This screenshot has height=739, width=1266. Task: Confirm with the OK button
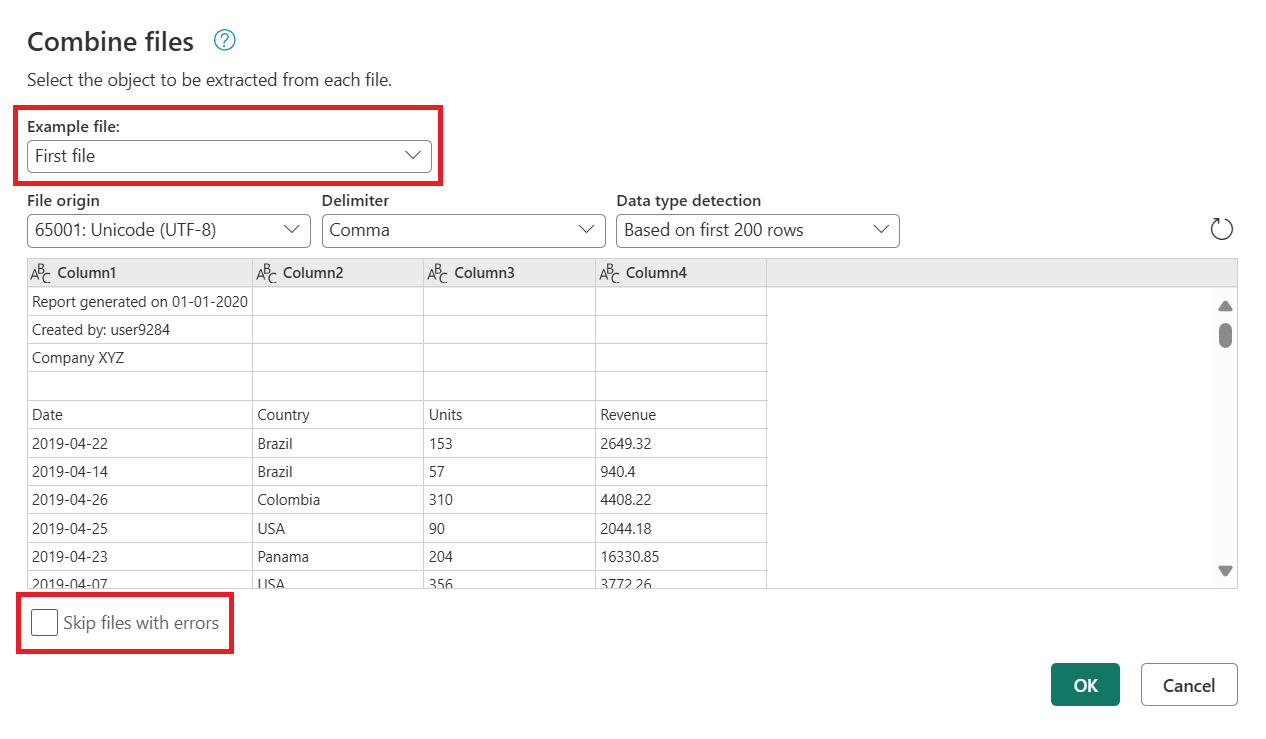tap(1085, 684)
